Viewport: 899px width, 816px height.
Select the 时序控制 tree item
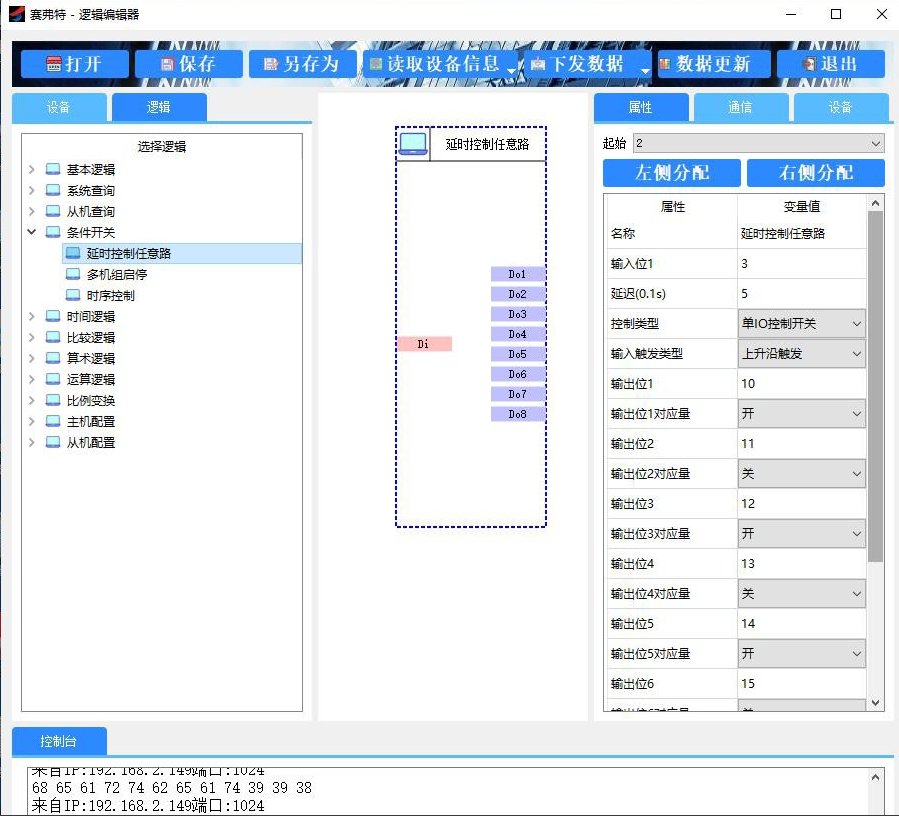pyautogui.click(x=110, y=295)
